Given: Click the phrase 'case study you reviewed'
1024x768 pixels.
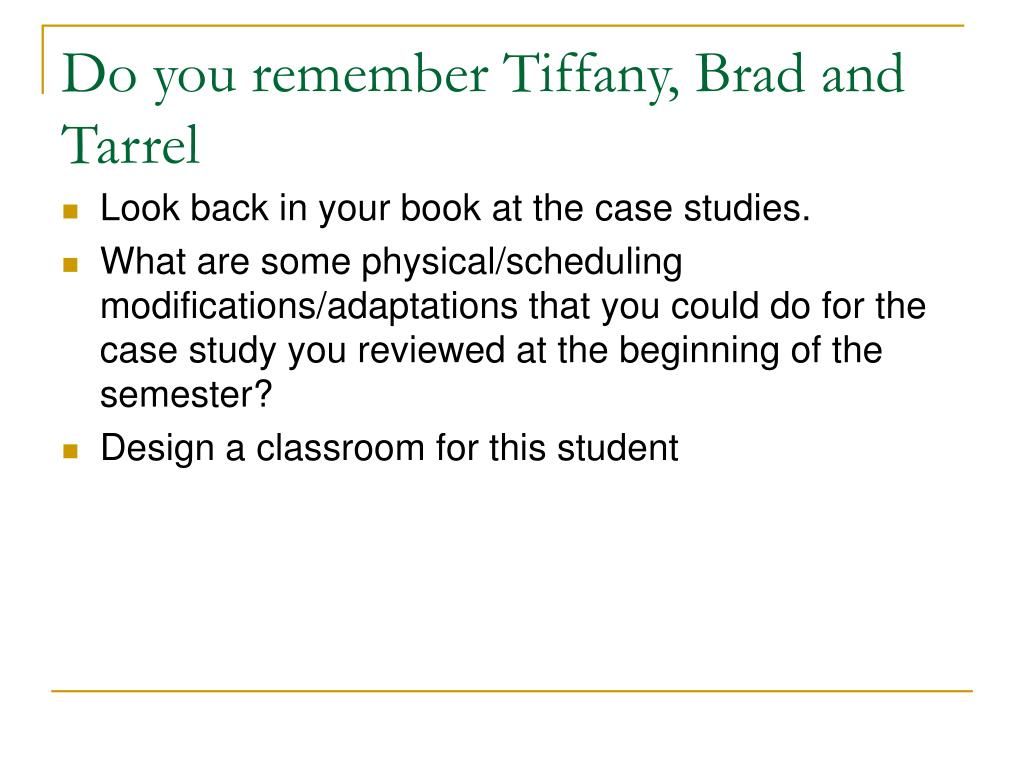Looking at the screenshot, I should [302, 351].
